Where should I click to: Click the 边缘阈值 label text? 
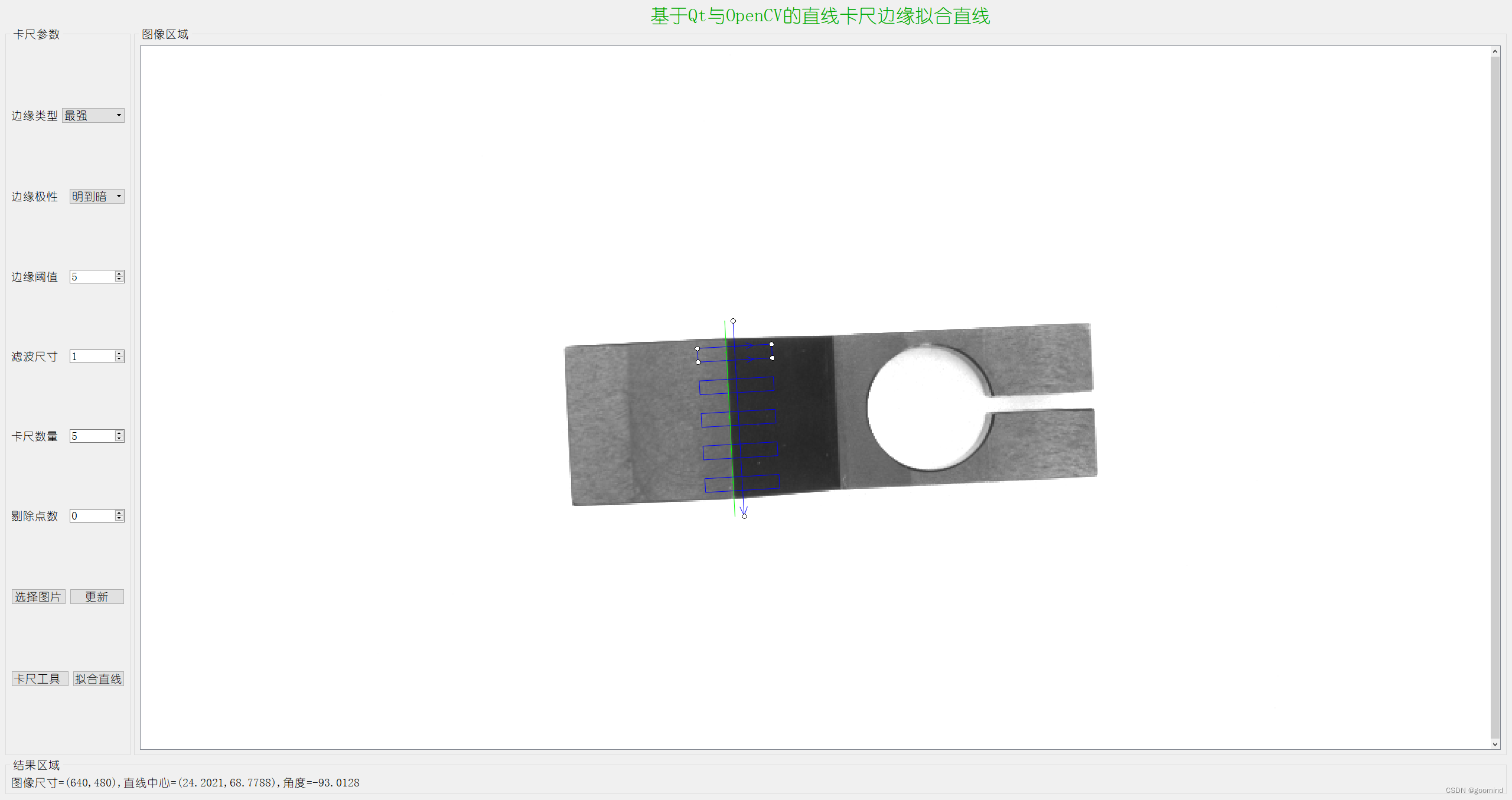35,277
